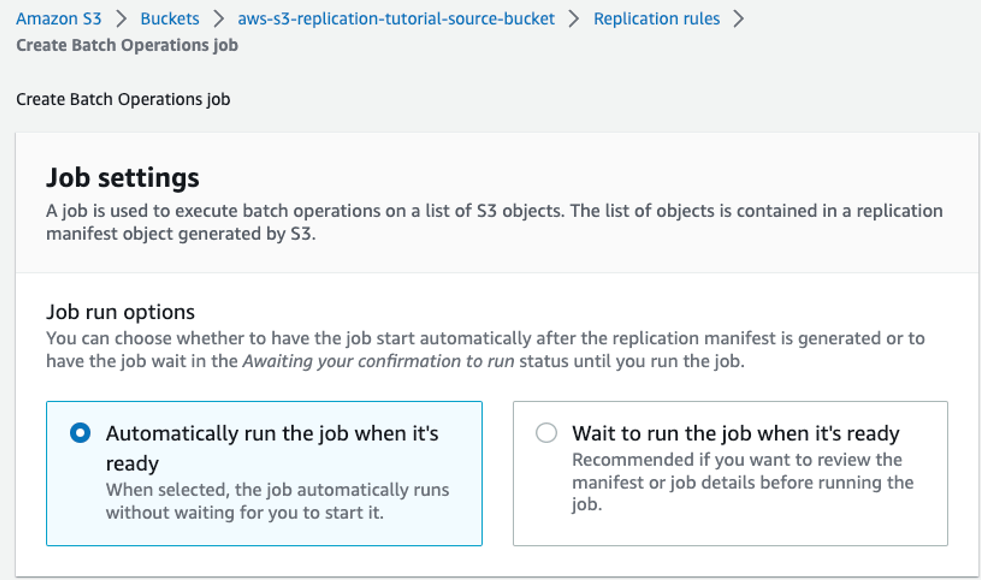981x580 pixels.
Task: Click the chevron after the source bucket name
Action: pyautogui.click(x=573, y=18)
